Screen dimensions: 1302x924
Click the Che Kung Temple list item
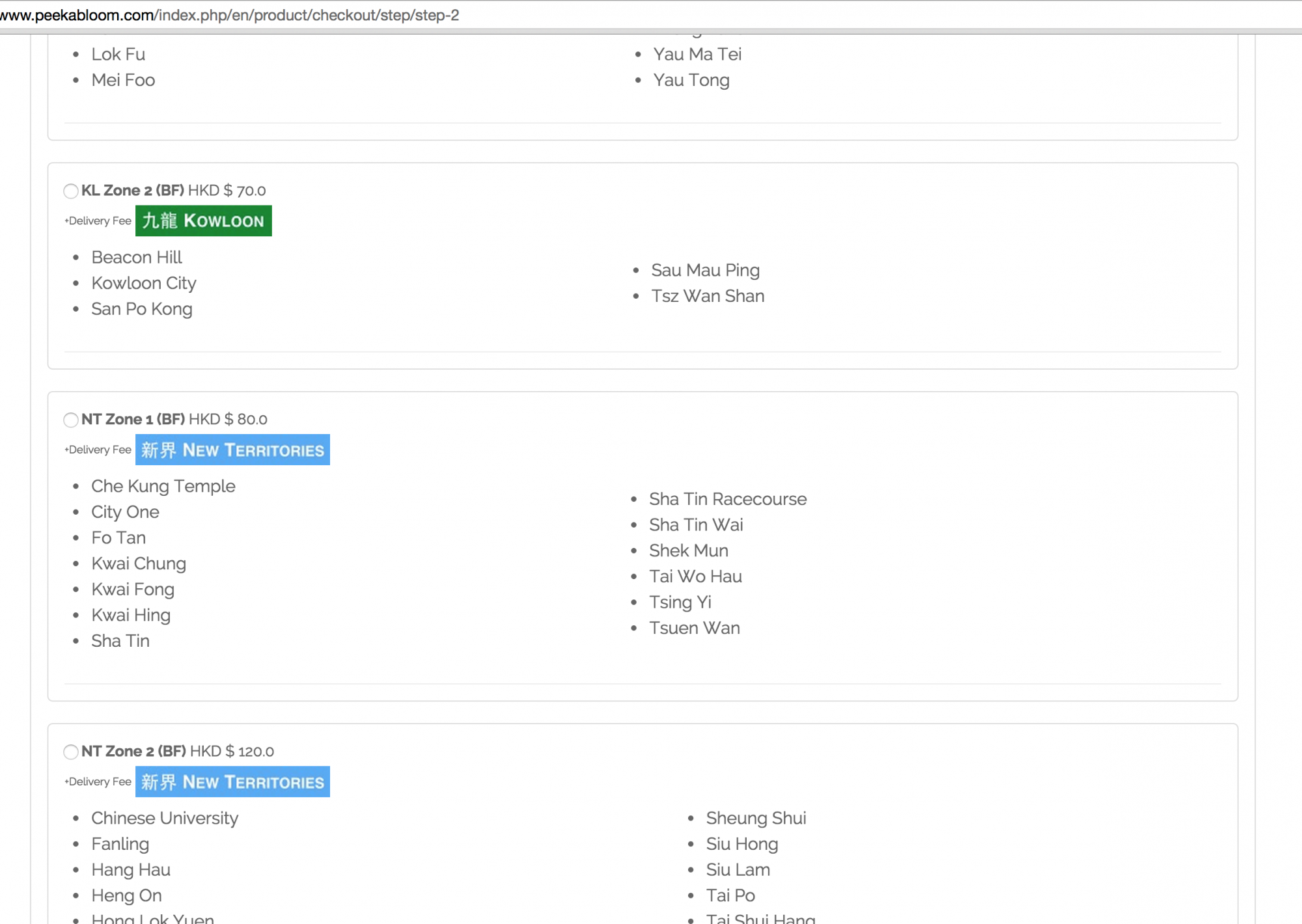[163, 486]
